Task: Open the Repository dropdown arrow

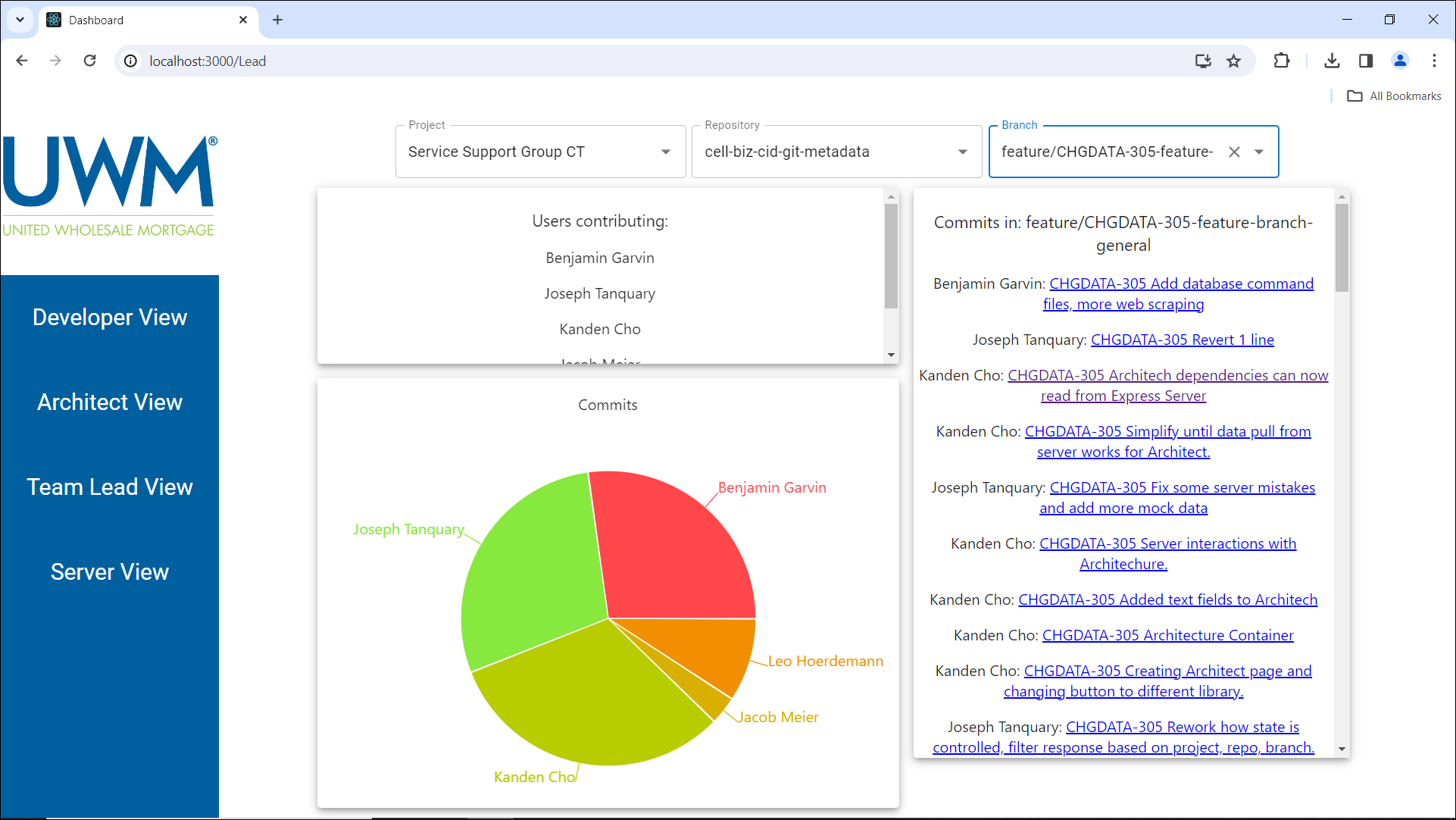Action: click(x=962, y=152)
